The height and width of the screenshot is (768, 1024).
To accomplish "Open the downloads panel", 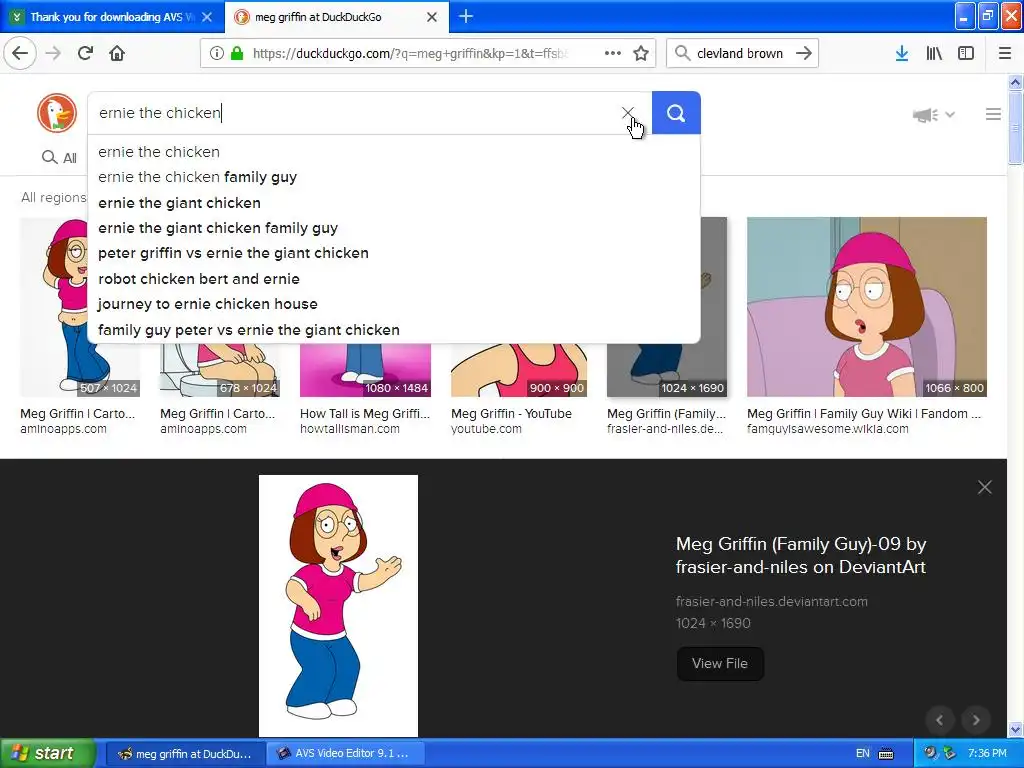I will [x=901, y=53].
